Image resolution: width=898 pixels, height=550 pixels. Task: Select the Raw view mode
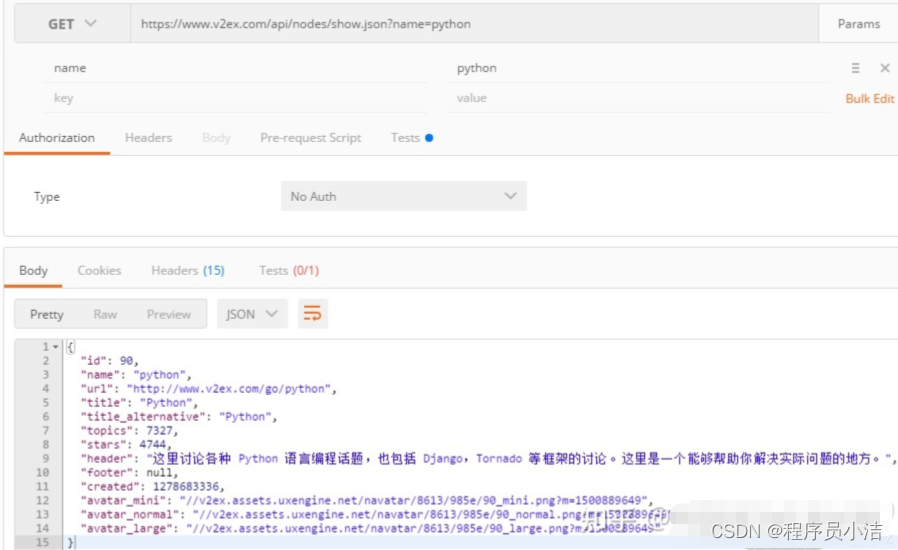(x=105, y=315)
